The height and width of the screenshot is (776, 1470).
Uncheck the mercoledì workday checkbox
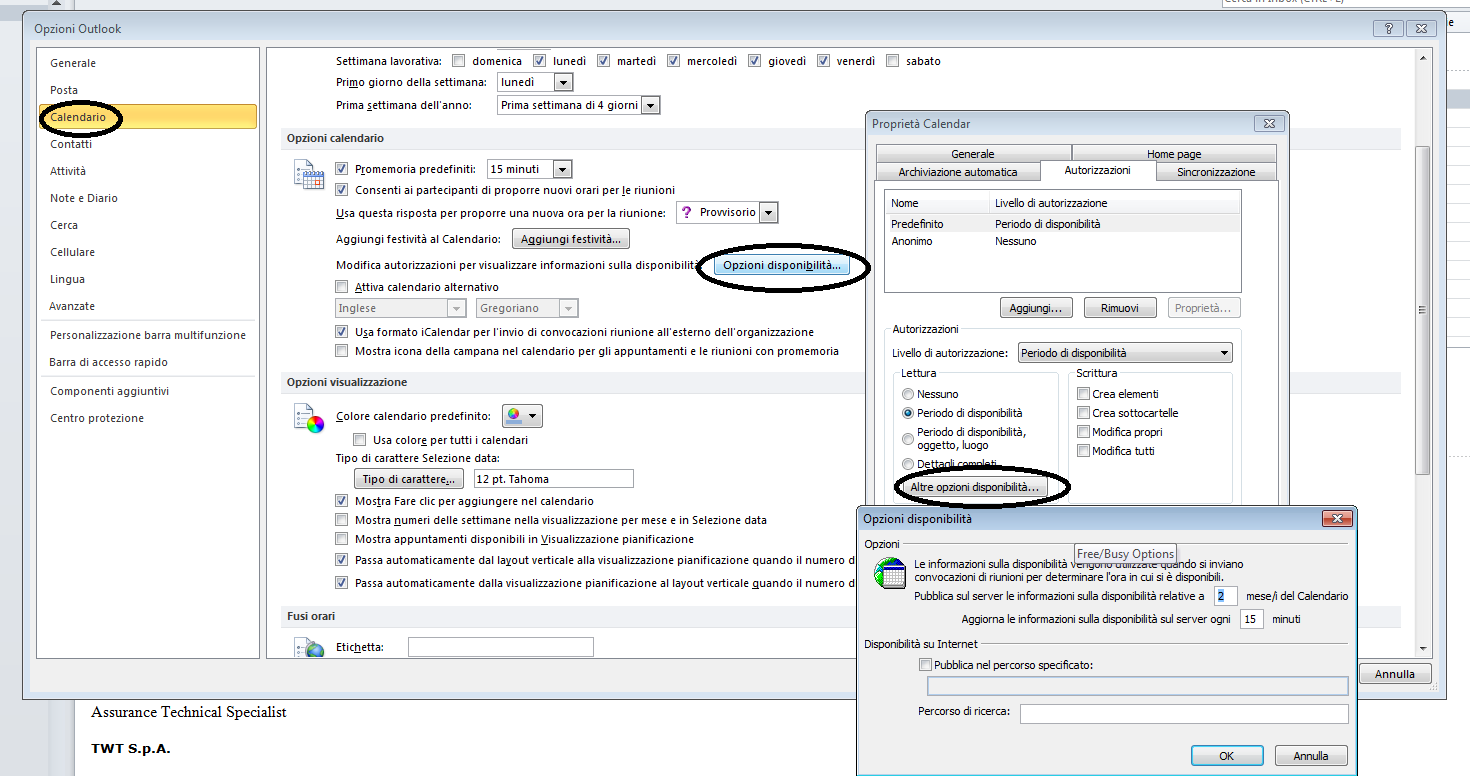pos(674,61)
